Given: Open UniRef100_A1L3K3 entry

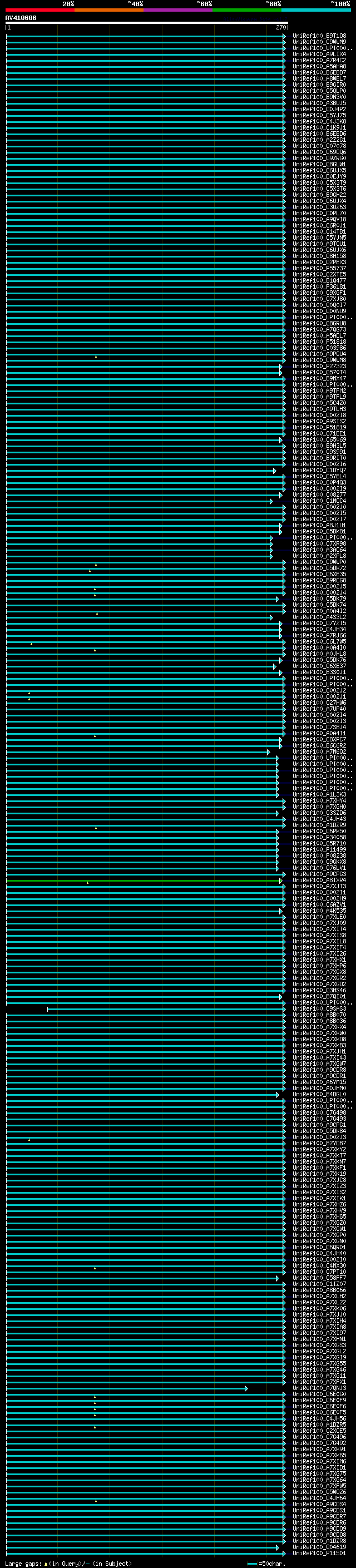Looking at the screenshot, I should pos(319,795).
